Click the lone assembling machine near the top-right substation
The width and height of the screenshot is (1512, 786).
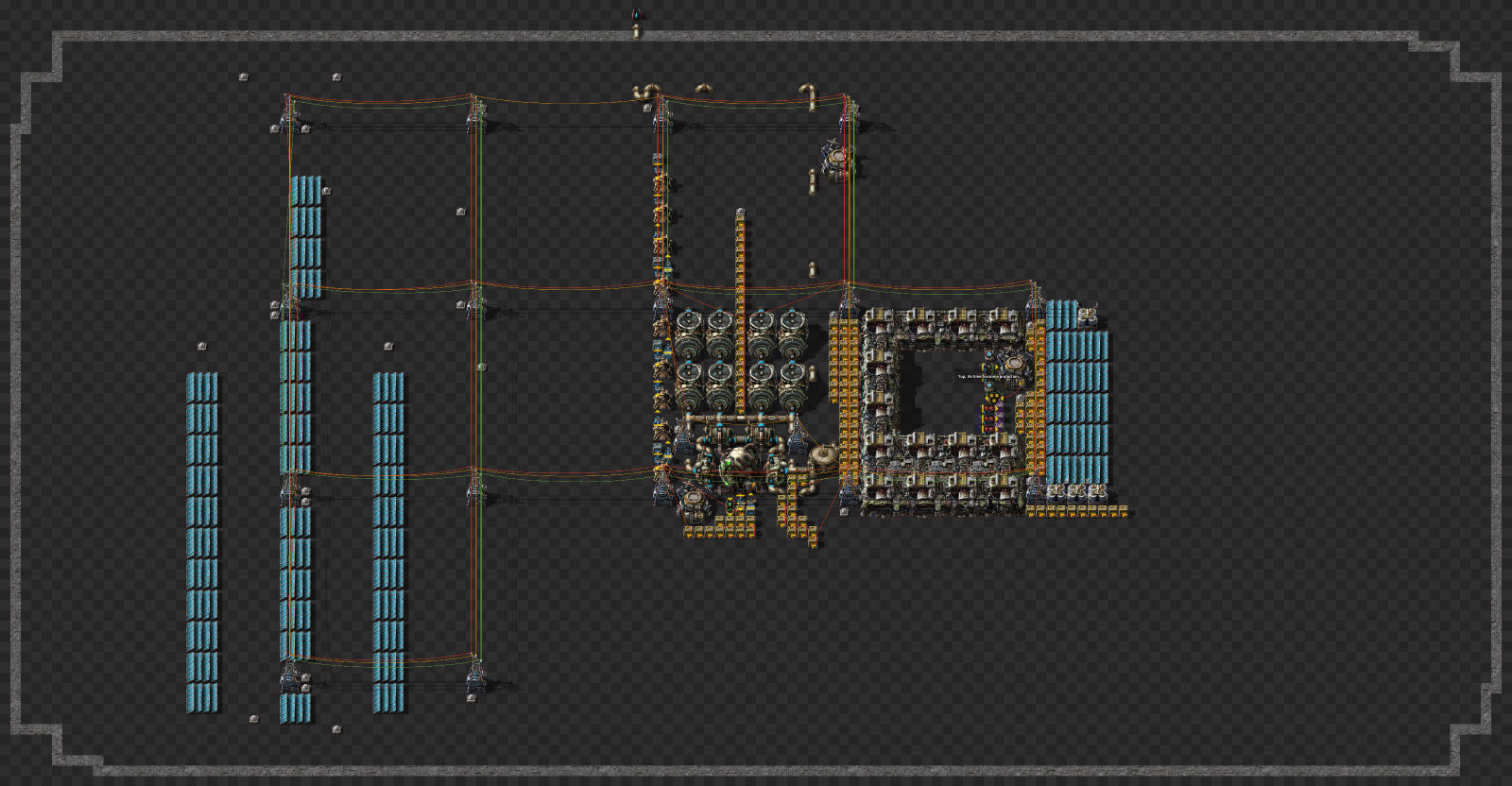tap(837, 162)
